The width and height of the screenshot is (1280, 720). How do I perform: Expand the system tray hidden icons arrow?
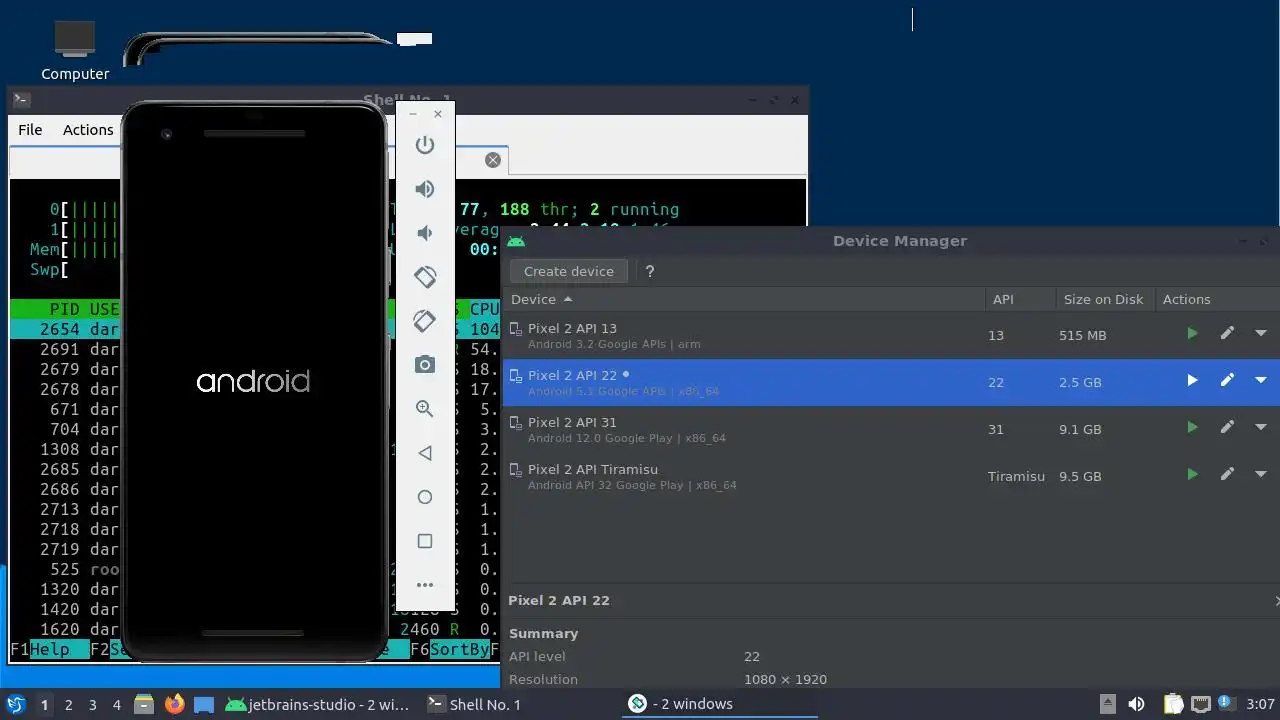(x=1107, y=704)
